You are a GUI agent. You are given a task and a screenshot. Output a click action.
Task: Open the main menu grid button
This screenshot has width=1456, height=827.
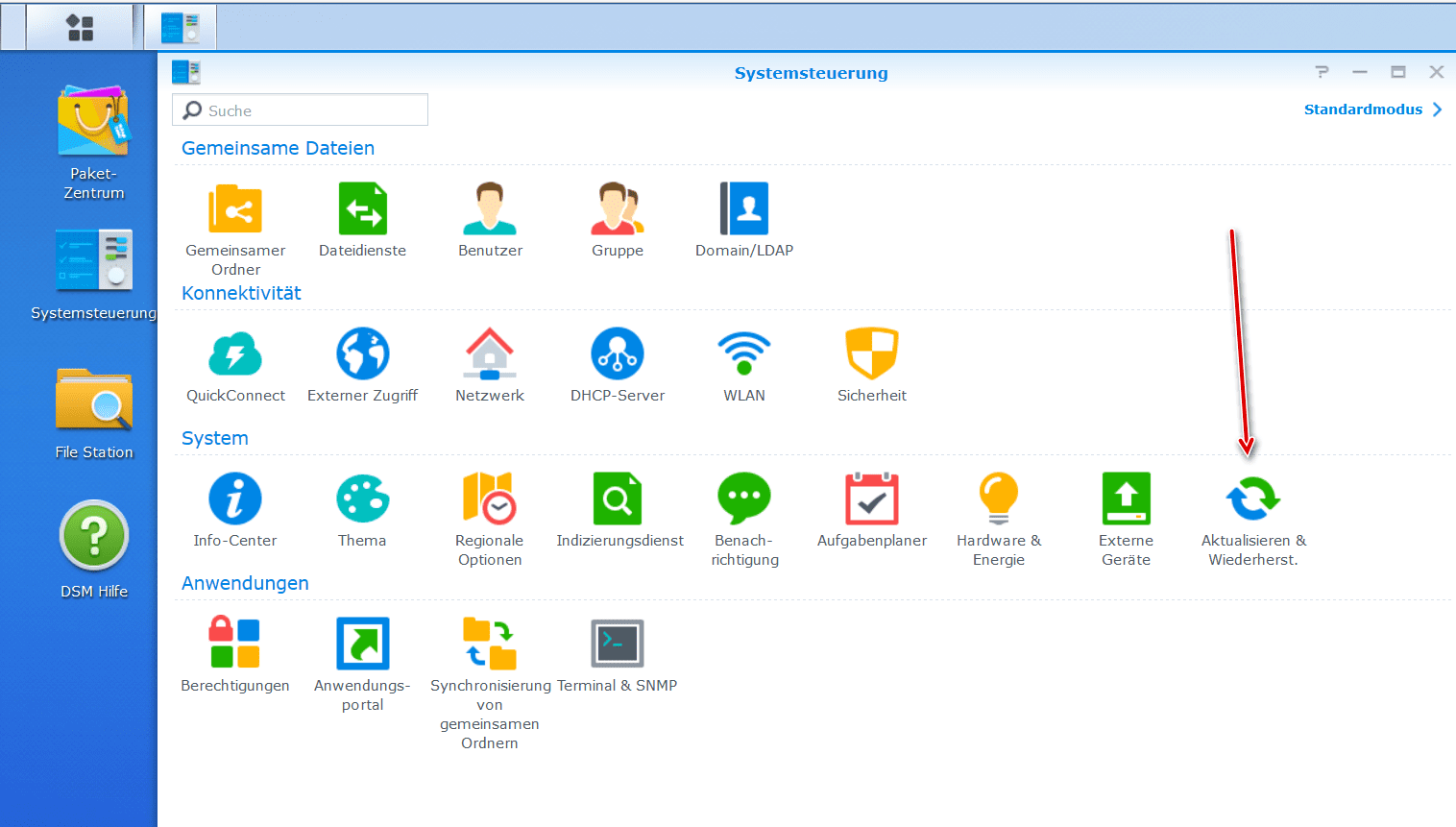[x=80, y=28]
